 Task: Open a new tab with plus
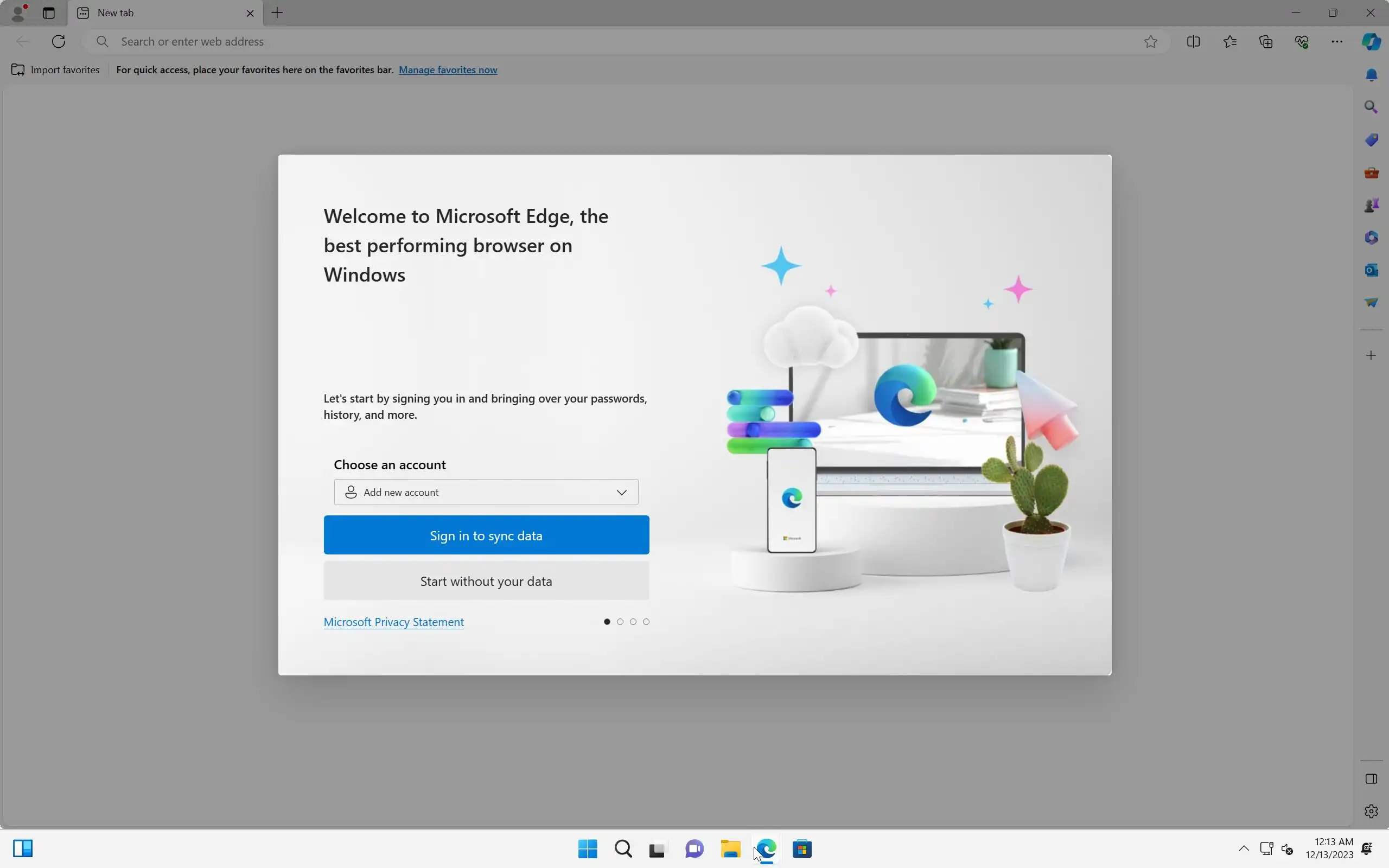click(x=277, y=12)
